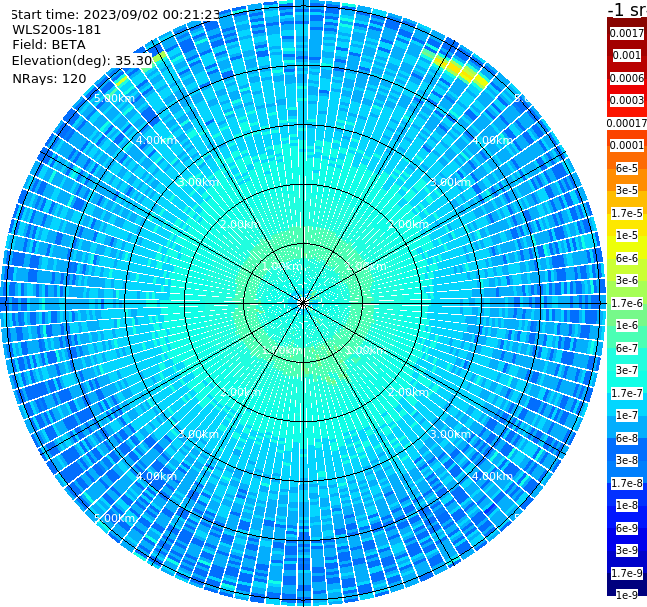Click the 1e-5 colorbar label
This screenshot has width=647, height=607.
click(627, 235)
